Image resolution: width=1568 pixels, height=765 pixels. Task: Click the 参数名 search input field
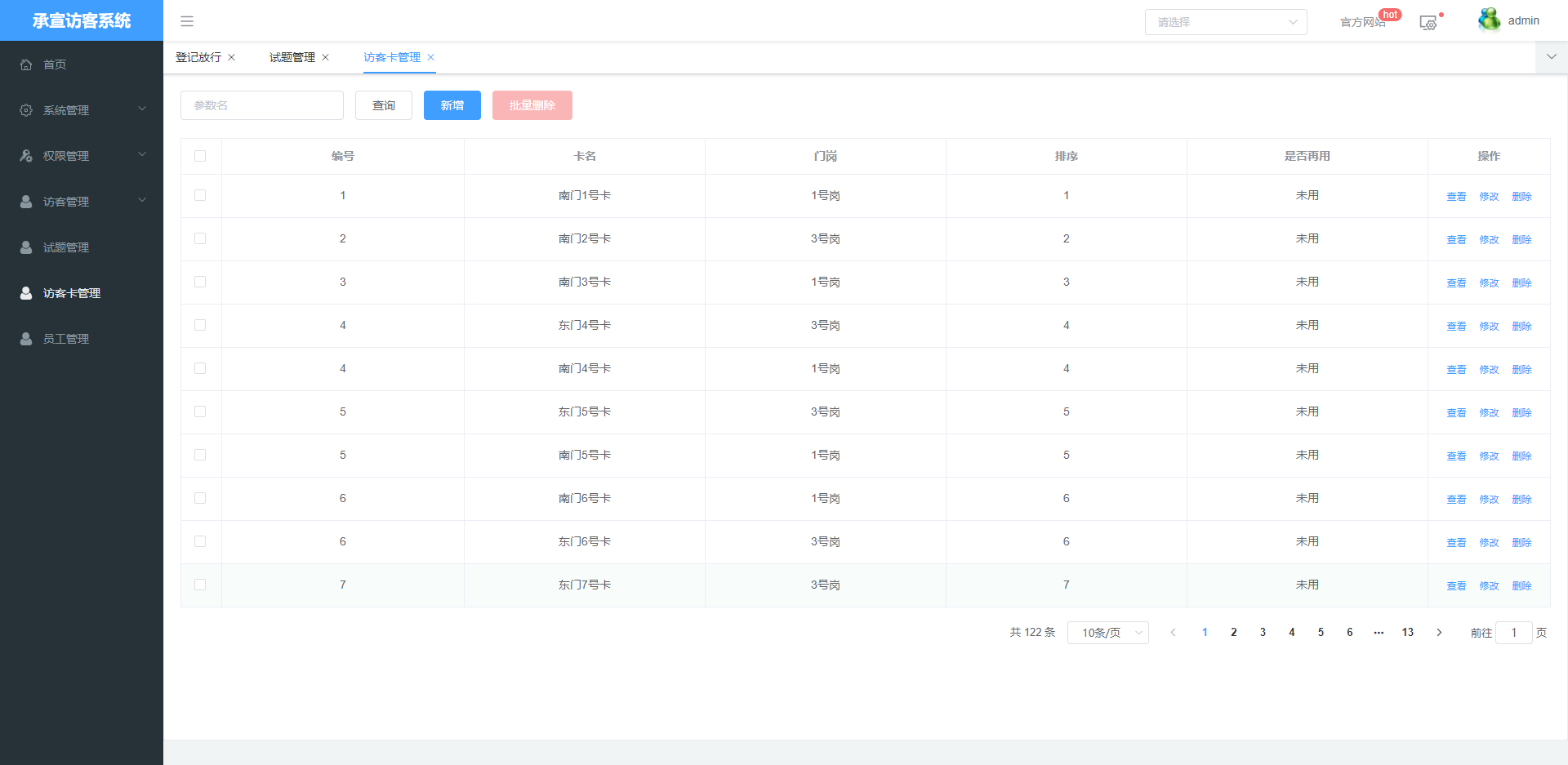click(261, 105)
